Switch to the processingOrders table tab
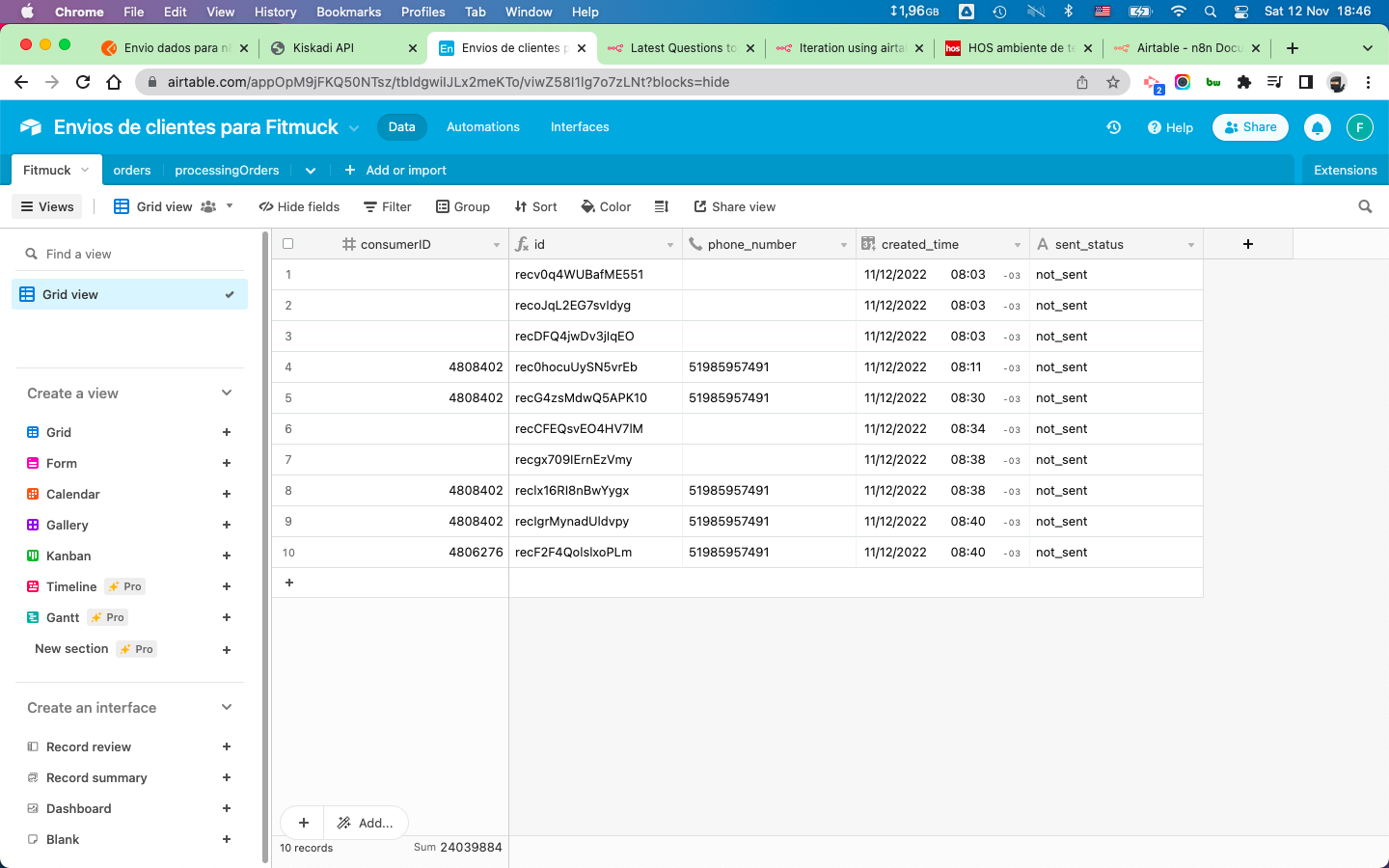This screenshot has height=868, width=1389. tap(227, 170)
